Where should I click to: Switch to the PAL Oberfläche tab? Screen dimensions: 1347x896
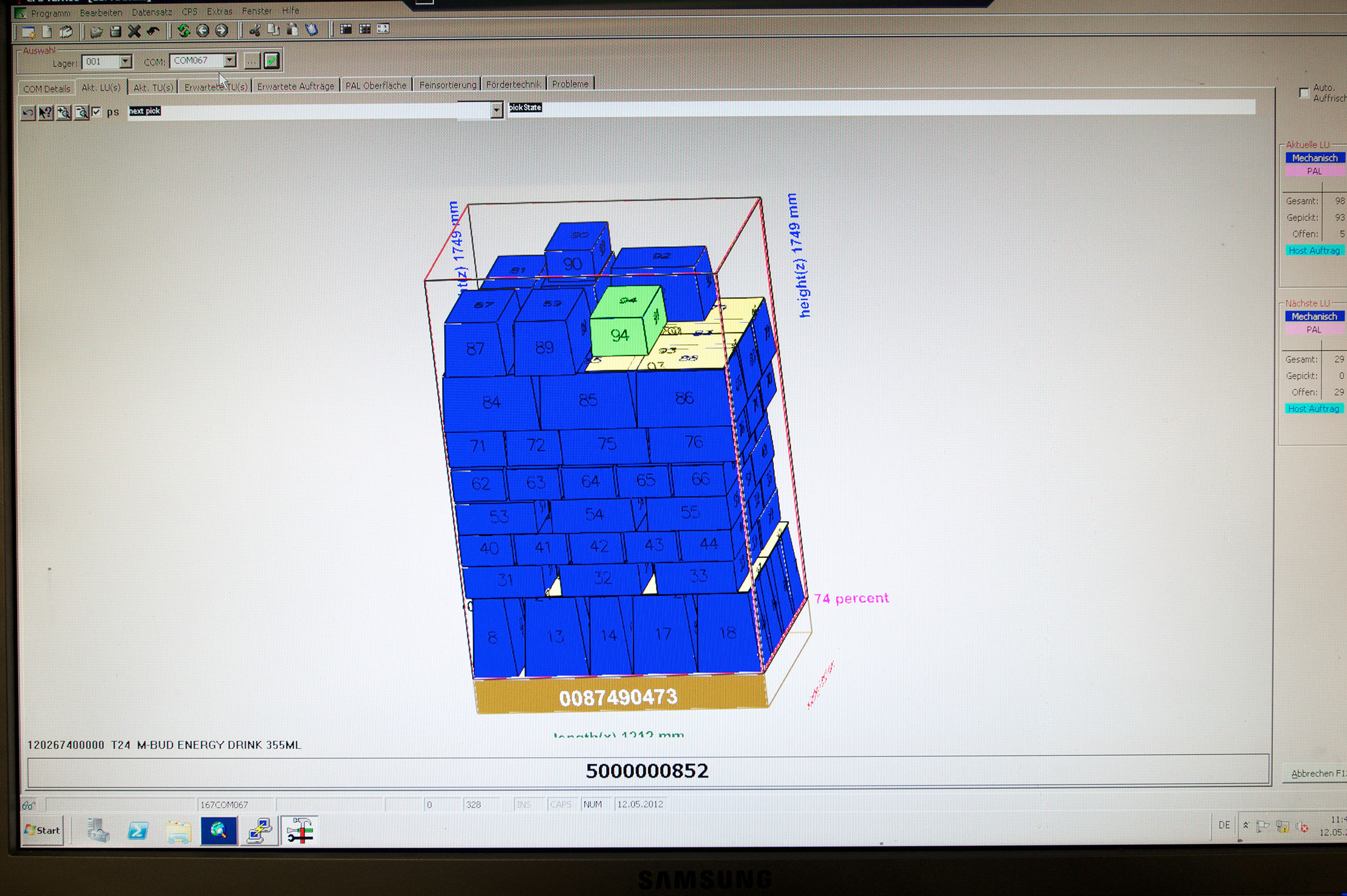point(376,85)
